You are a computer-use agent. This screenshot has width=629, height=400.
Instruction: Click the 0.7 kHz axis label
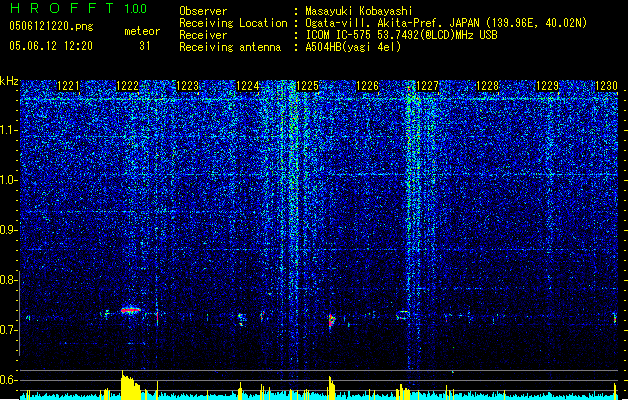[x=9, y=330]
